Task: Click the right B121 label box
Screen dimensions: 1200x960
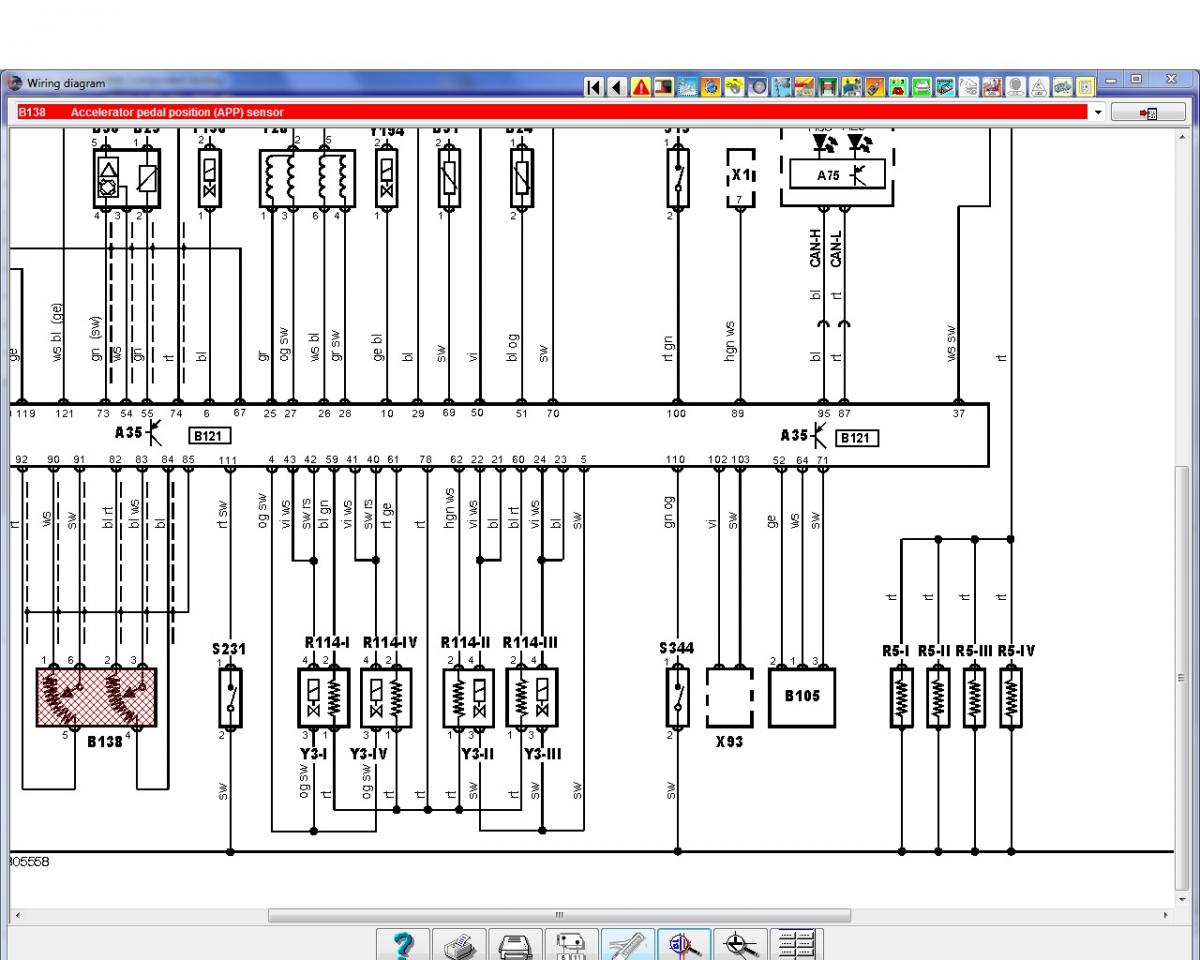Action: pyautogui.click(x=858, y=437)
